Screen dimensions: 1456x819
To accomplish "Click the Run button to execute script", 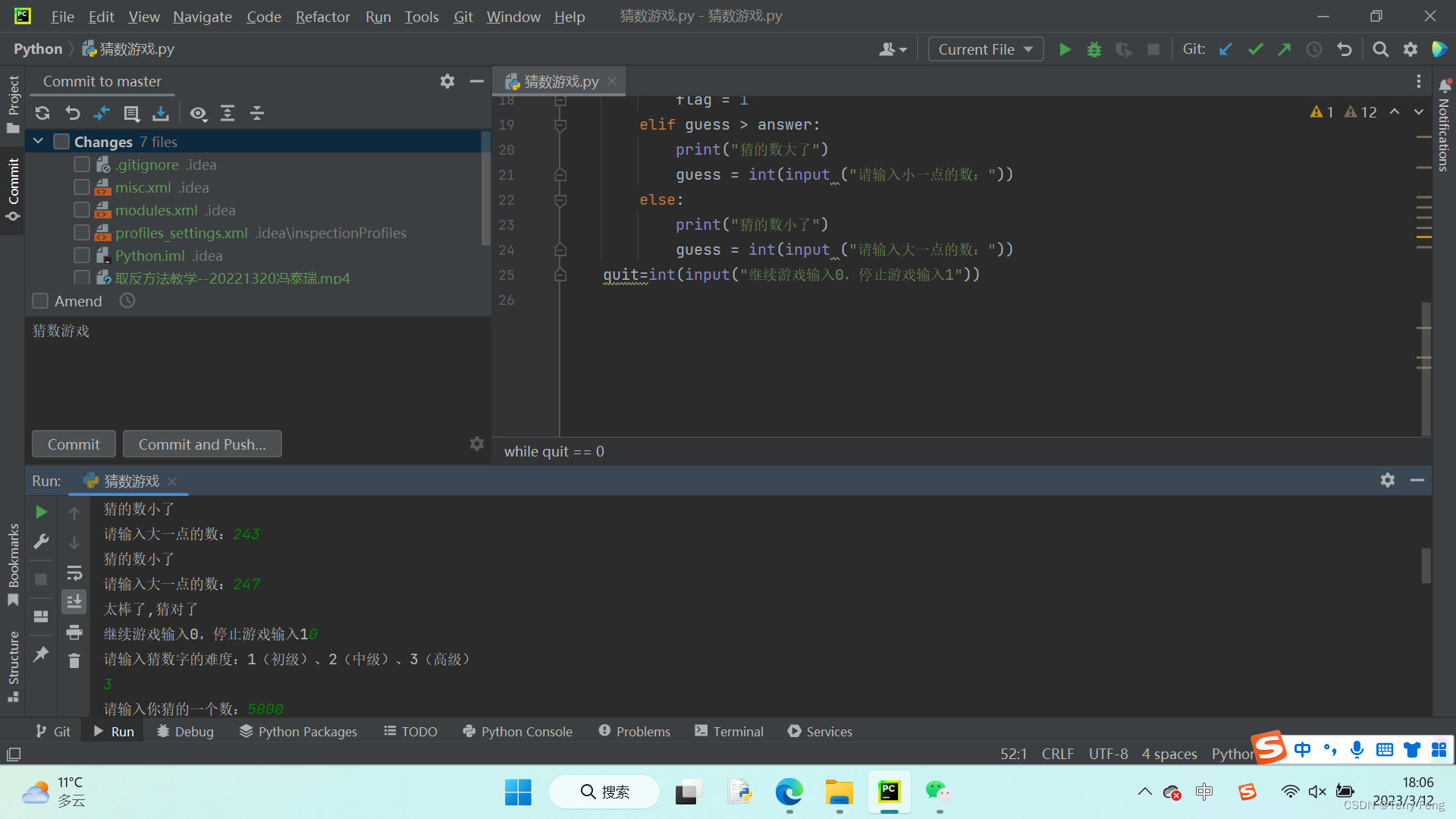I will (1065, 49).
